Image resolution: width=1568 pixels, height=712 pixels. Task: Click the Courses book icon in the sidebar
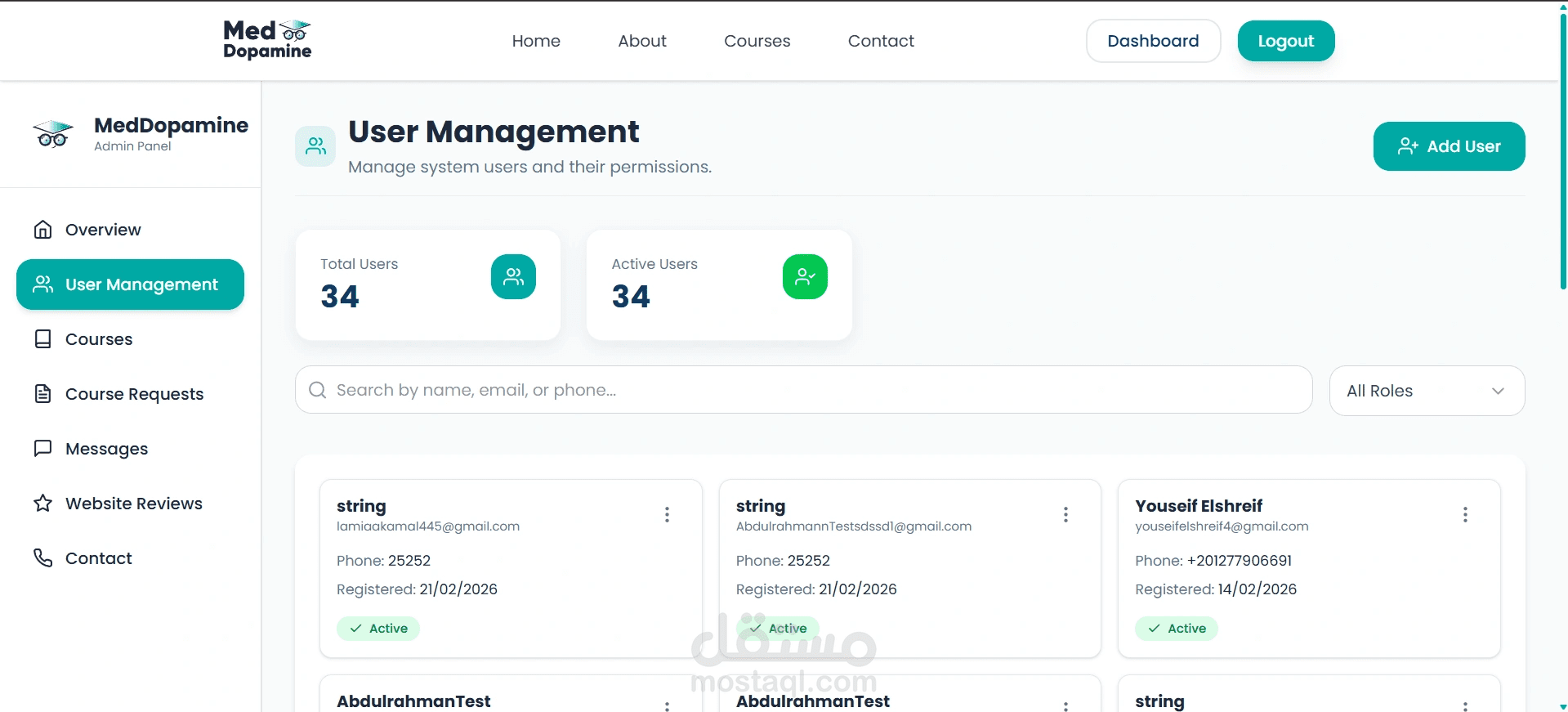click(42, 339)
